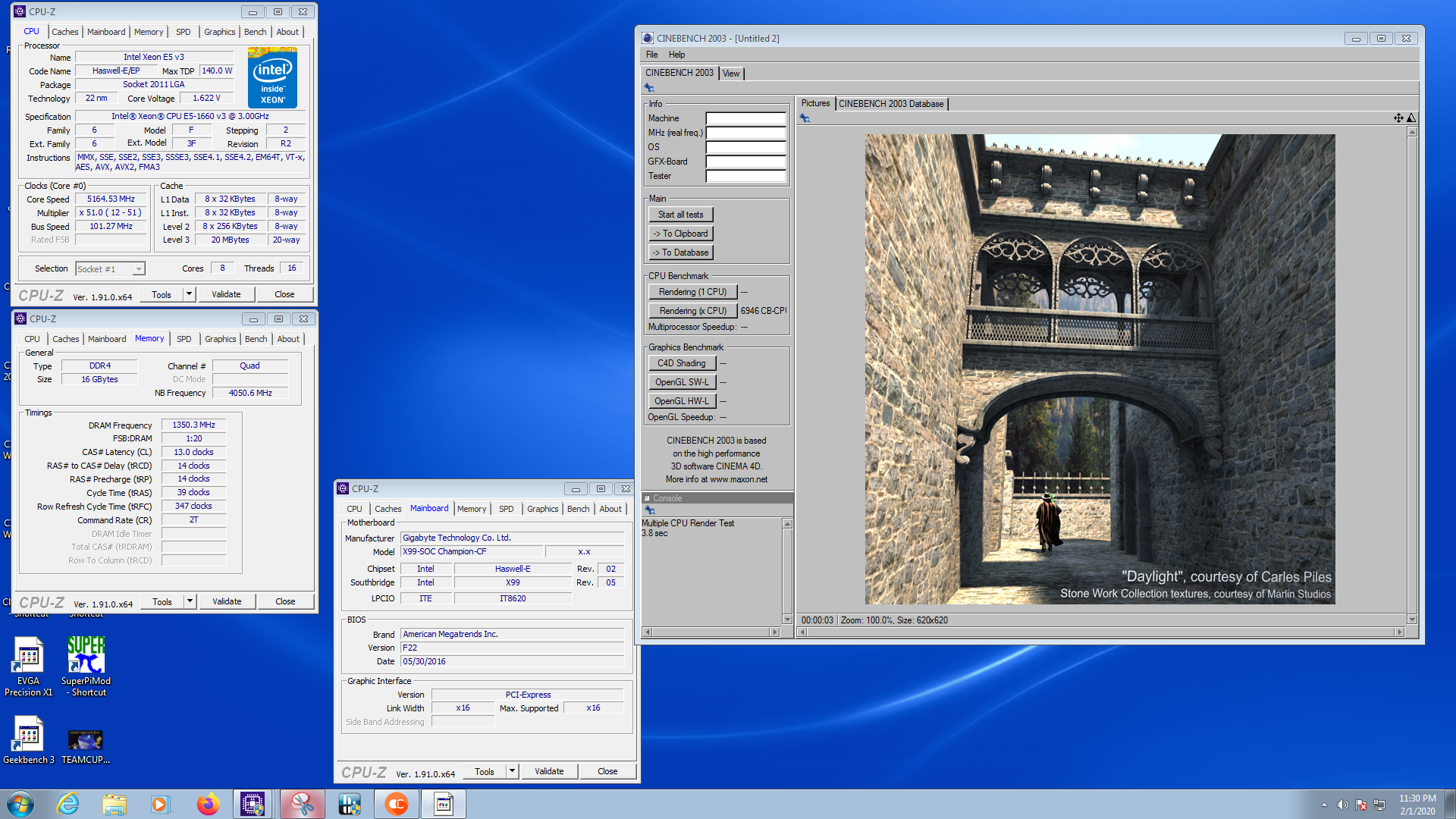Click the Intel Inside Xeon logo
This screenshot has height=819, width=1456.
pyautogui.click(x=272, y=77)
